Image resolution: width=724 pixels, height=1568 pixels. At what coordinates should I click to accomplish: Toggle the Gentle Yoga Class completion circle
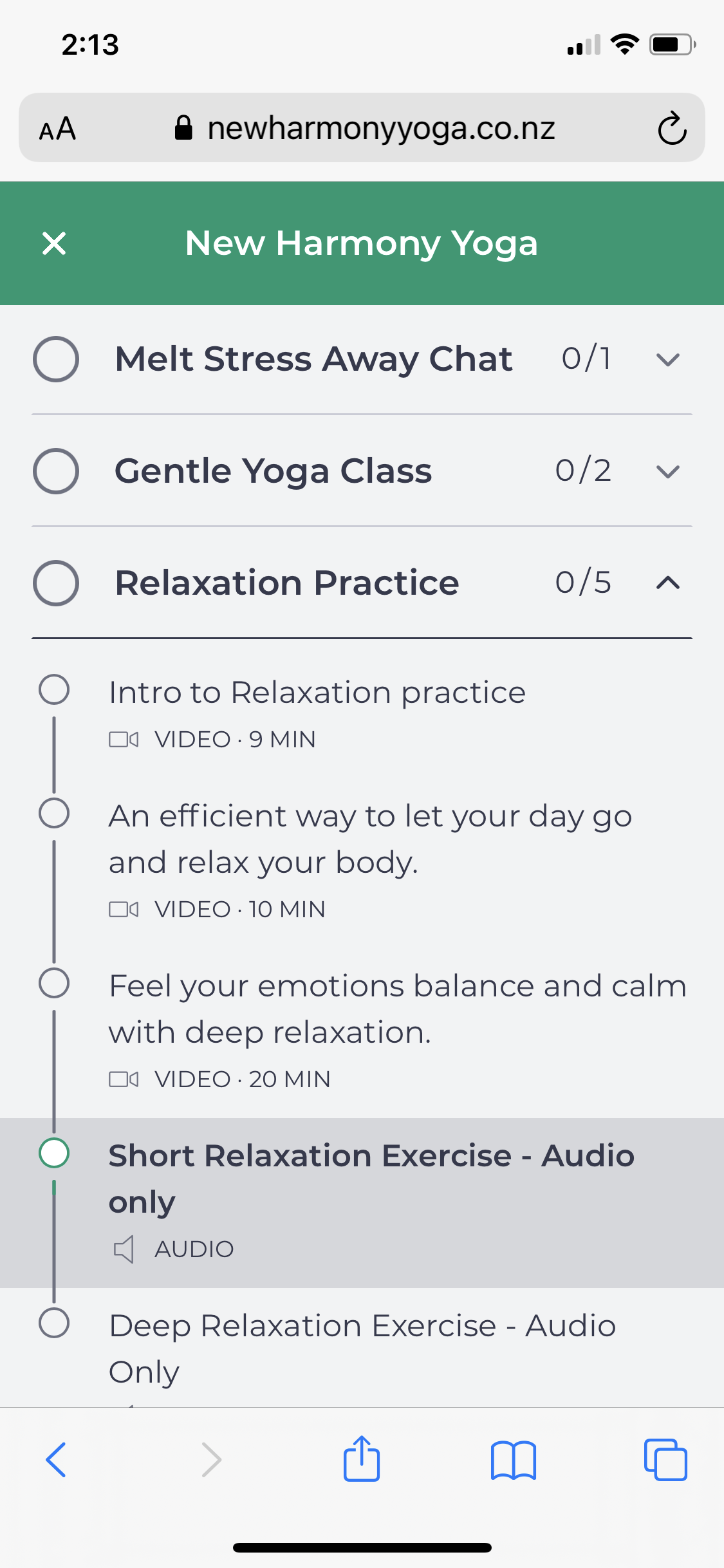[56, 471]
